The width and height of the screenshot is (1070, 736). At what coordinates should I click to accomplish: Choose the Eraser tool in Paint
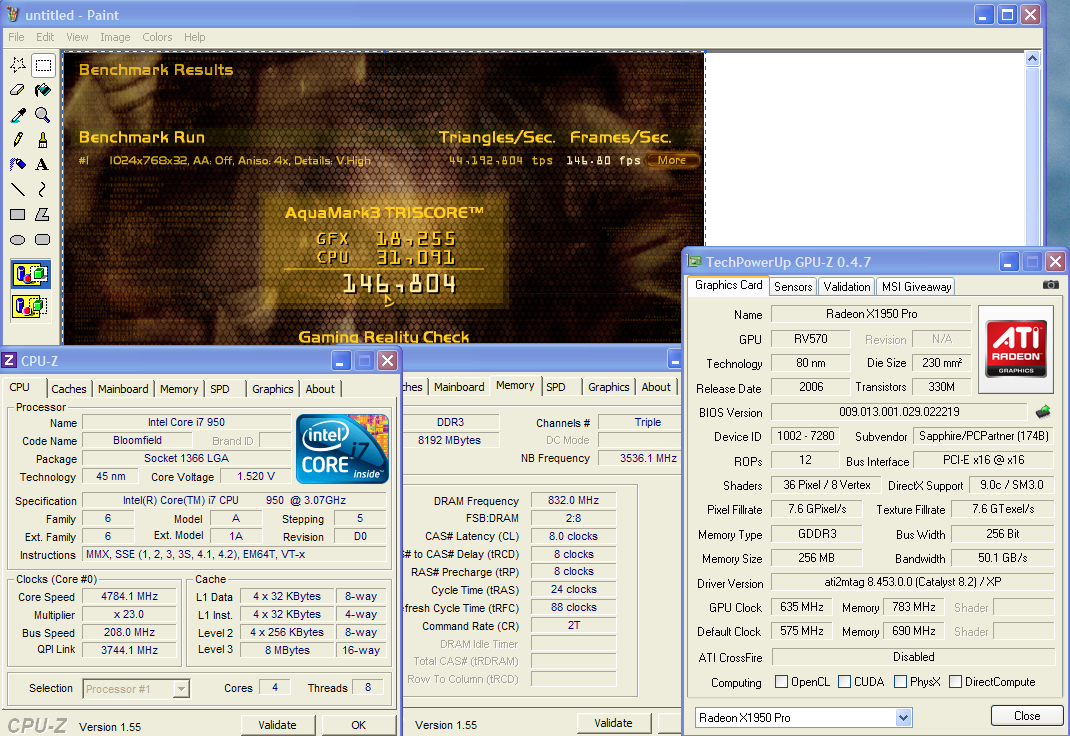[18, 90]
